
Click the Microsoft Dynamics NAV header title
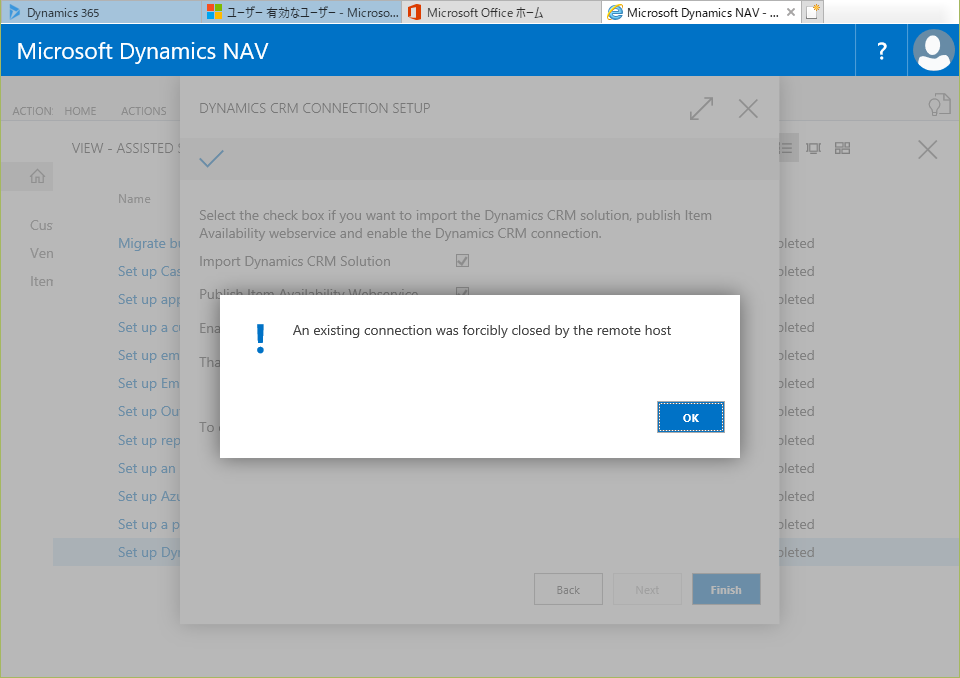point(142,51)
